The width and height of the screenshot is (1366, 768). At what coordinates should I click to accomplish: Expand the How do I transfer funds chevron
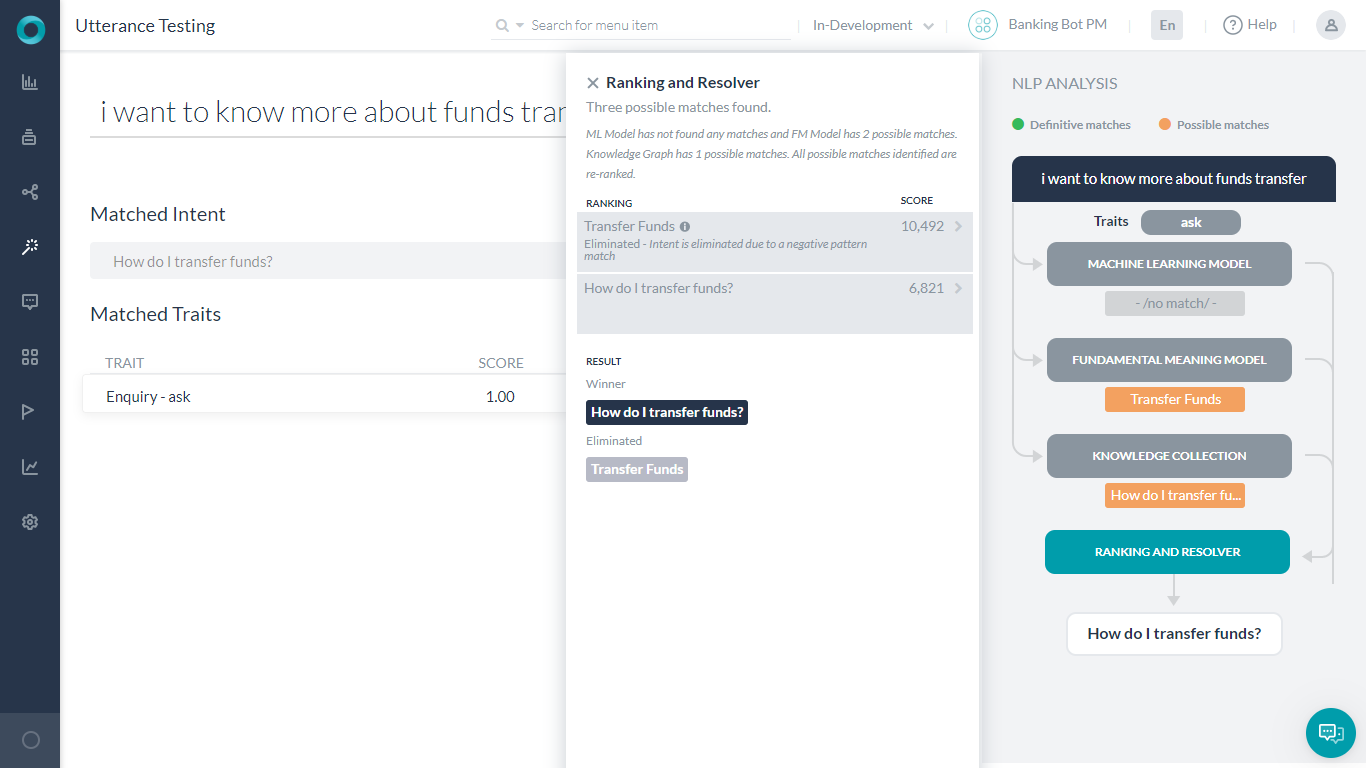(958, 289)
